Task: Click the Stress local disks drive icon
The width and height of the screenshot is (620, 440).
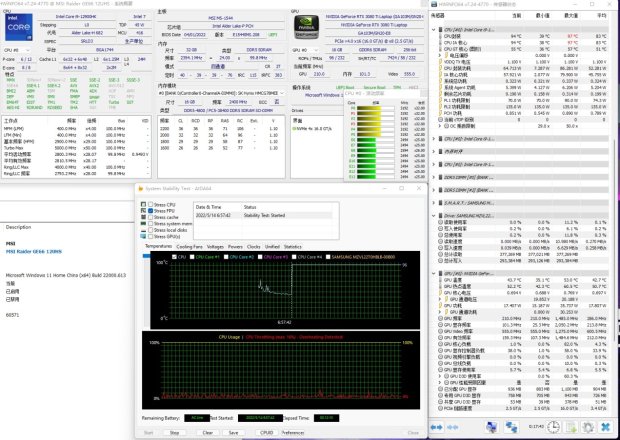Action: 143,230
